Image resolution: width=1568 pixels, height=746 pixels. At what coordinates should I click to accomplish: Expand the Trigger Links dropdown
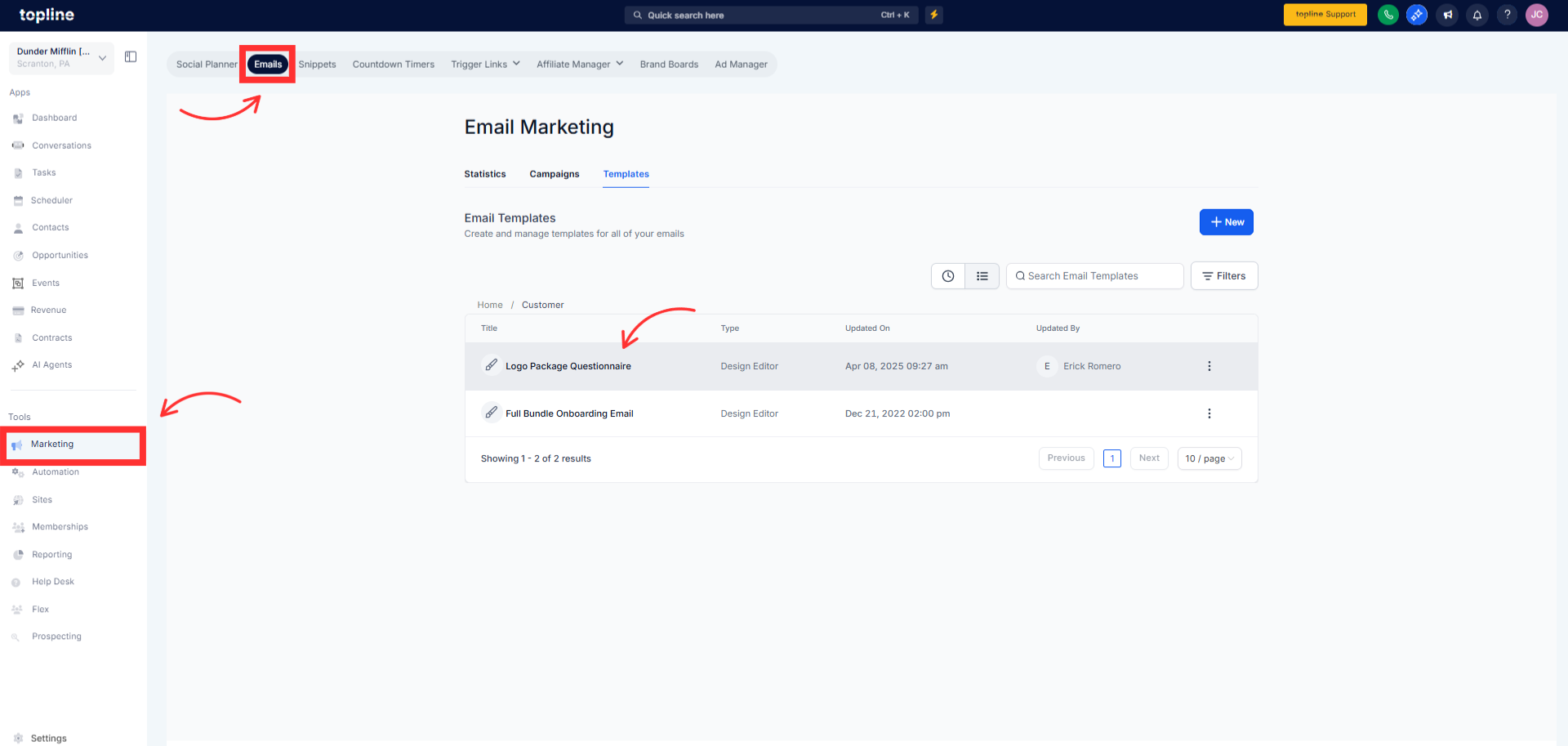tap(485, 65)
